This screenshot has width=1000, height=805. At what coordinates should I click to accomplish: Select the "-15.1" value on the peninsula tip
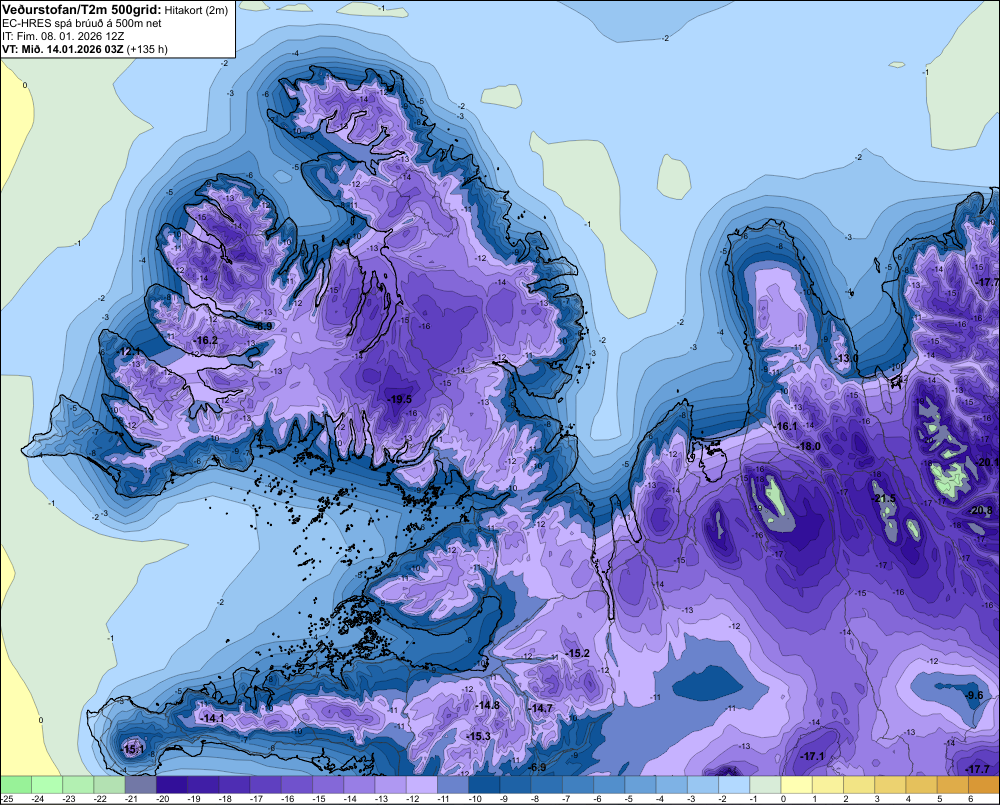coord(133,749)
